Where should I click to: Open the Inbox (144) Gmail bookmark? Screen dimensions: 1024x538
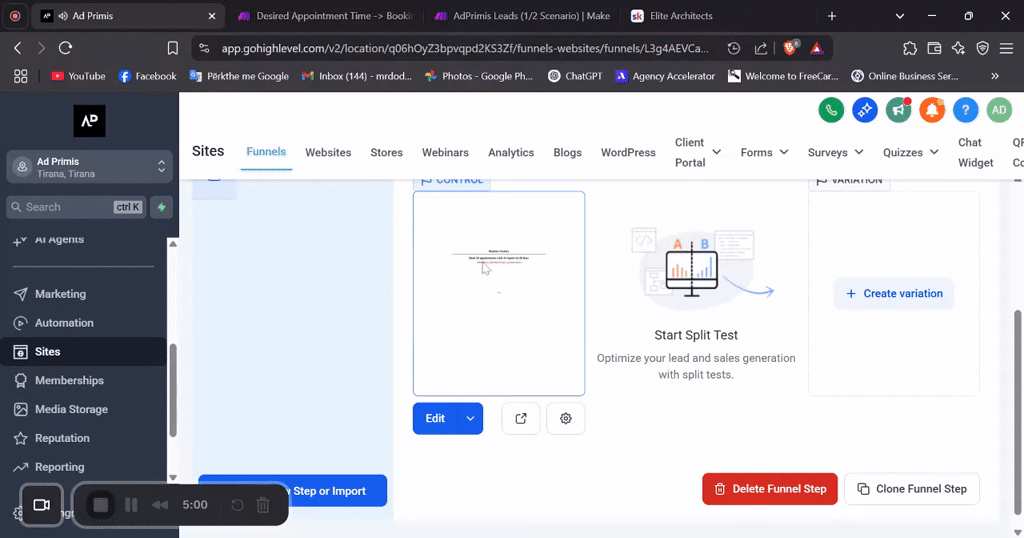[357, 76]
